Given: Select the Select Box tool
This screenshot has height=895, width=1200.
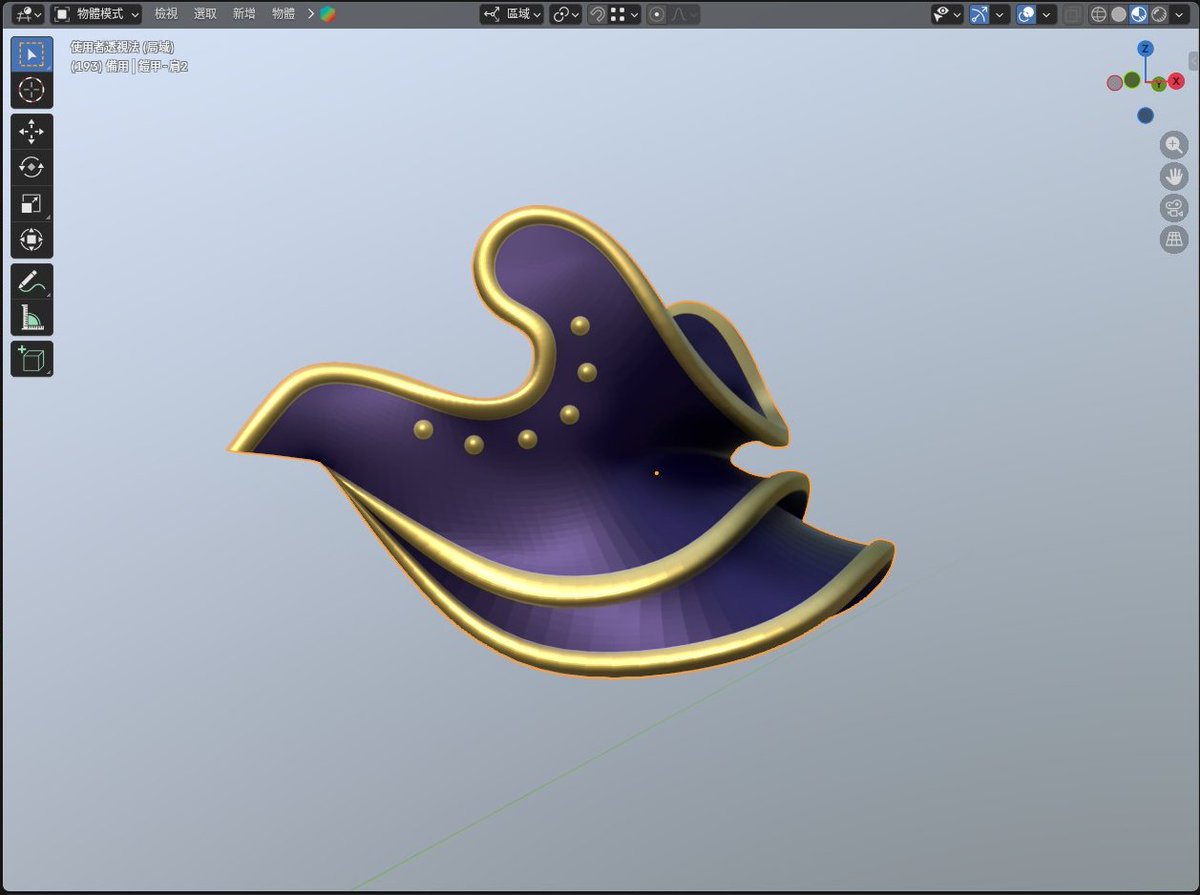Looking at the screenshot, I should tap(32, 54).
